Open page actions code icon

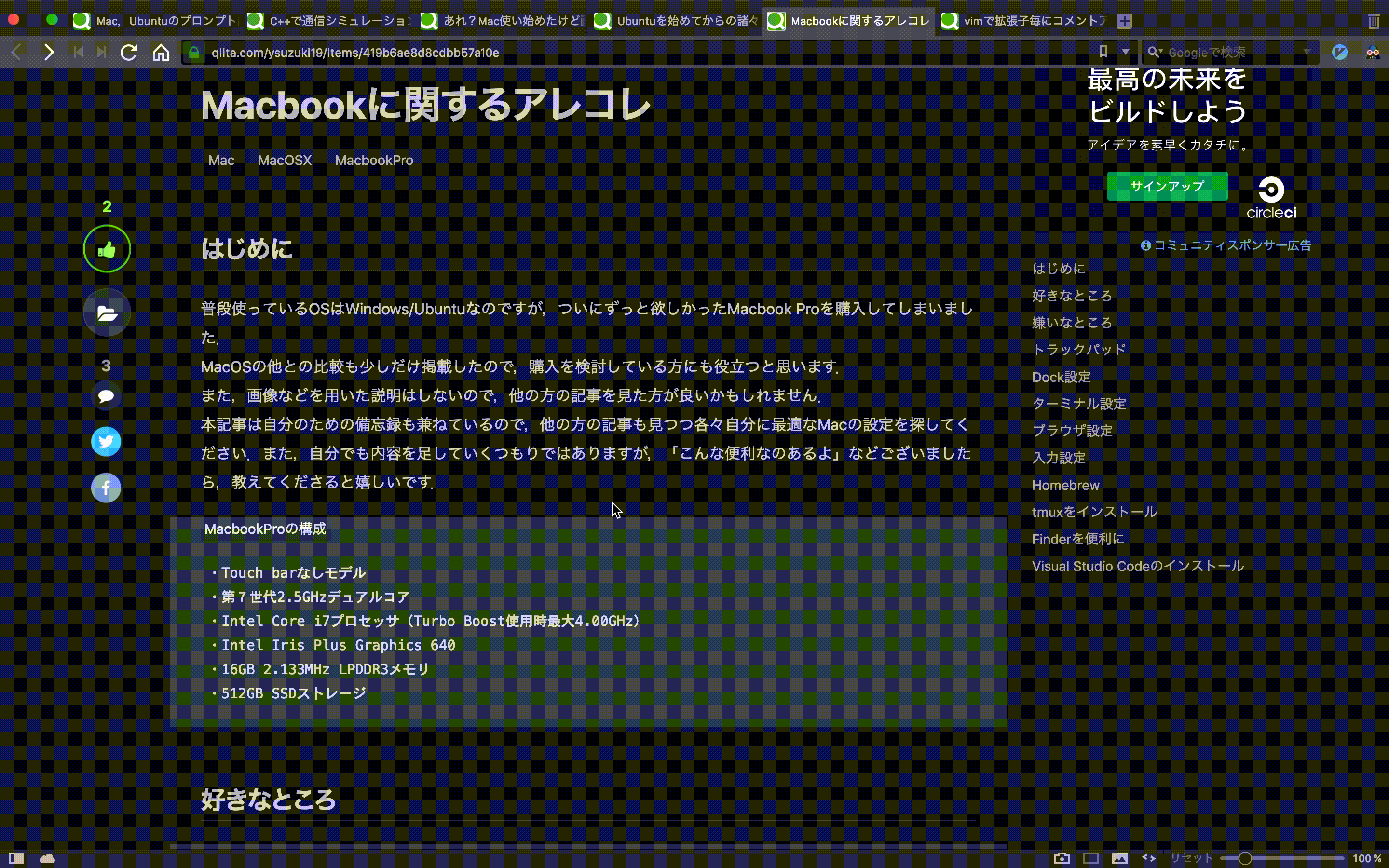(1148, 858)
